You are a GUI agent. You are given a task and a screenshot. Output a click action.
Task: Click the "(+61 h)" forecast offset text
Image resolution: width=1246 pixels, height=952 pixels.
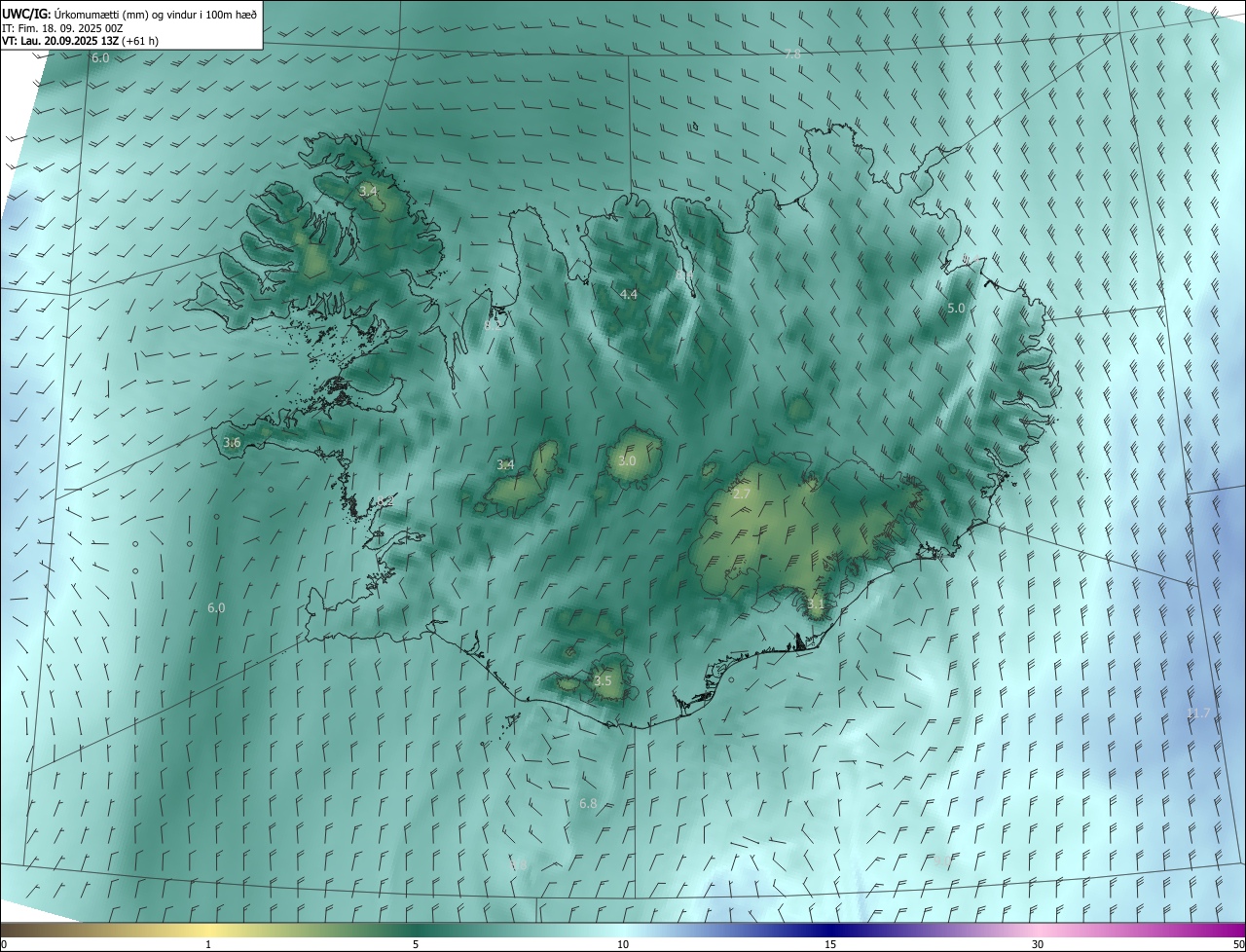(140, 41)
